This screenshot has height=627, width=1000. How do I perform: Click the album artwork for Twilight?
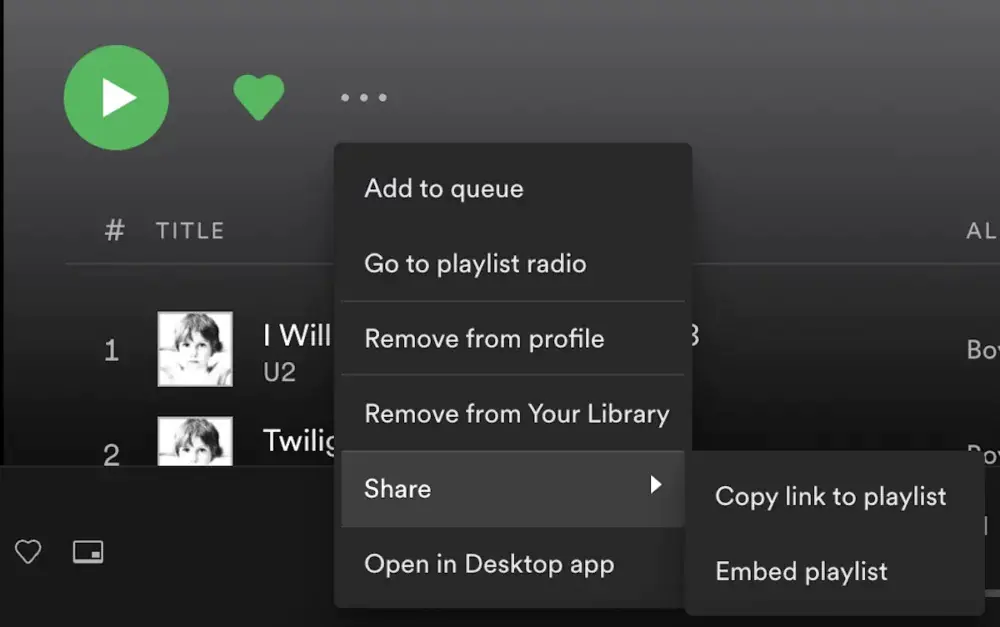(194, 440)
